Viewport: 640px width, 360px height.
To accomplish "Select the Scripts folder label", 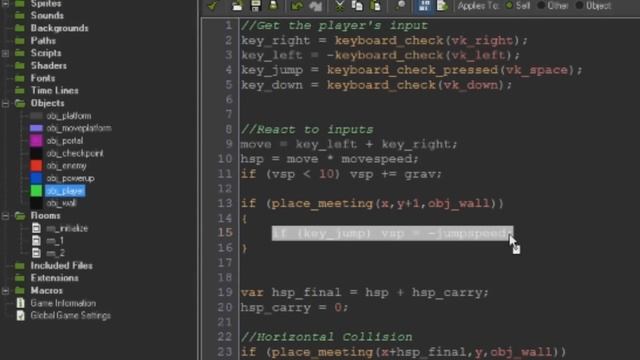I will click(x=46, y=53).
